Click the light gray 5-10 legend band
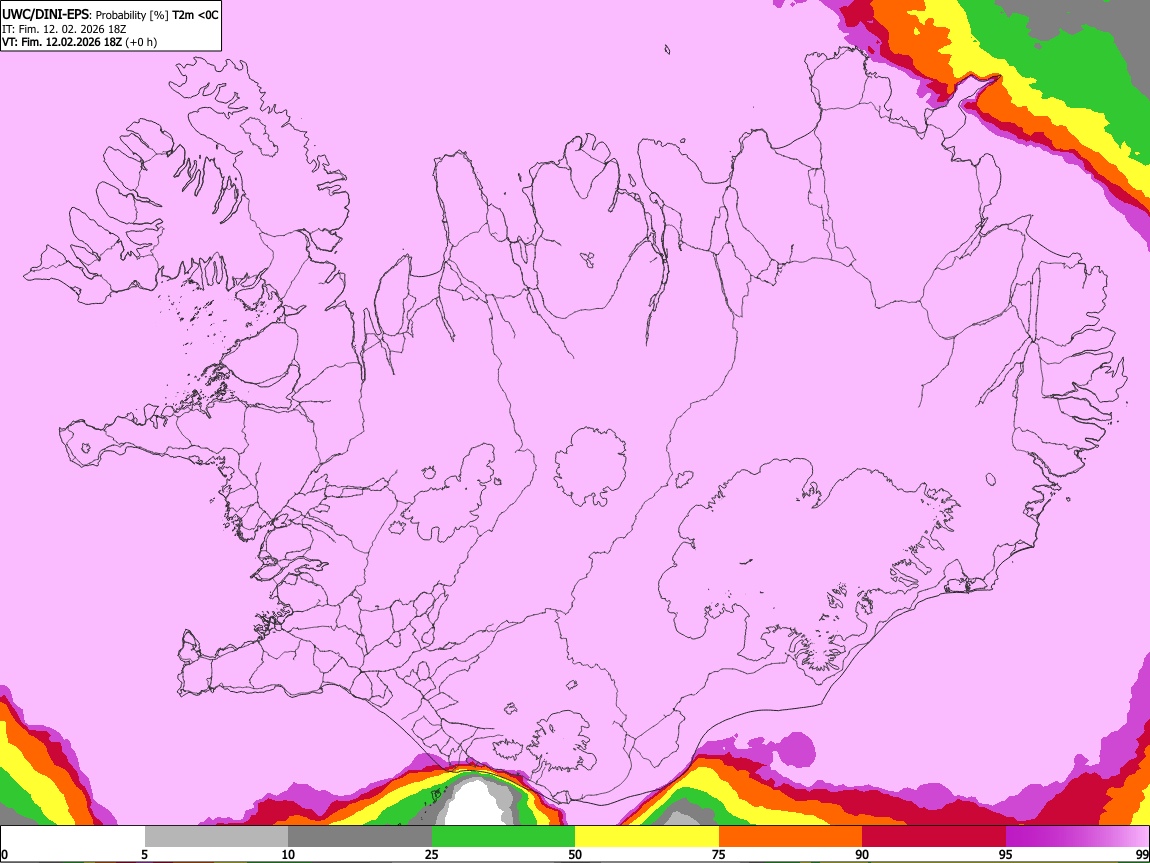1150x863 pixels. pos(216,836)
